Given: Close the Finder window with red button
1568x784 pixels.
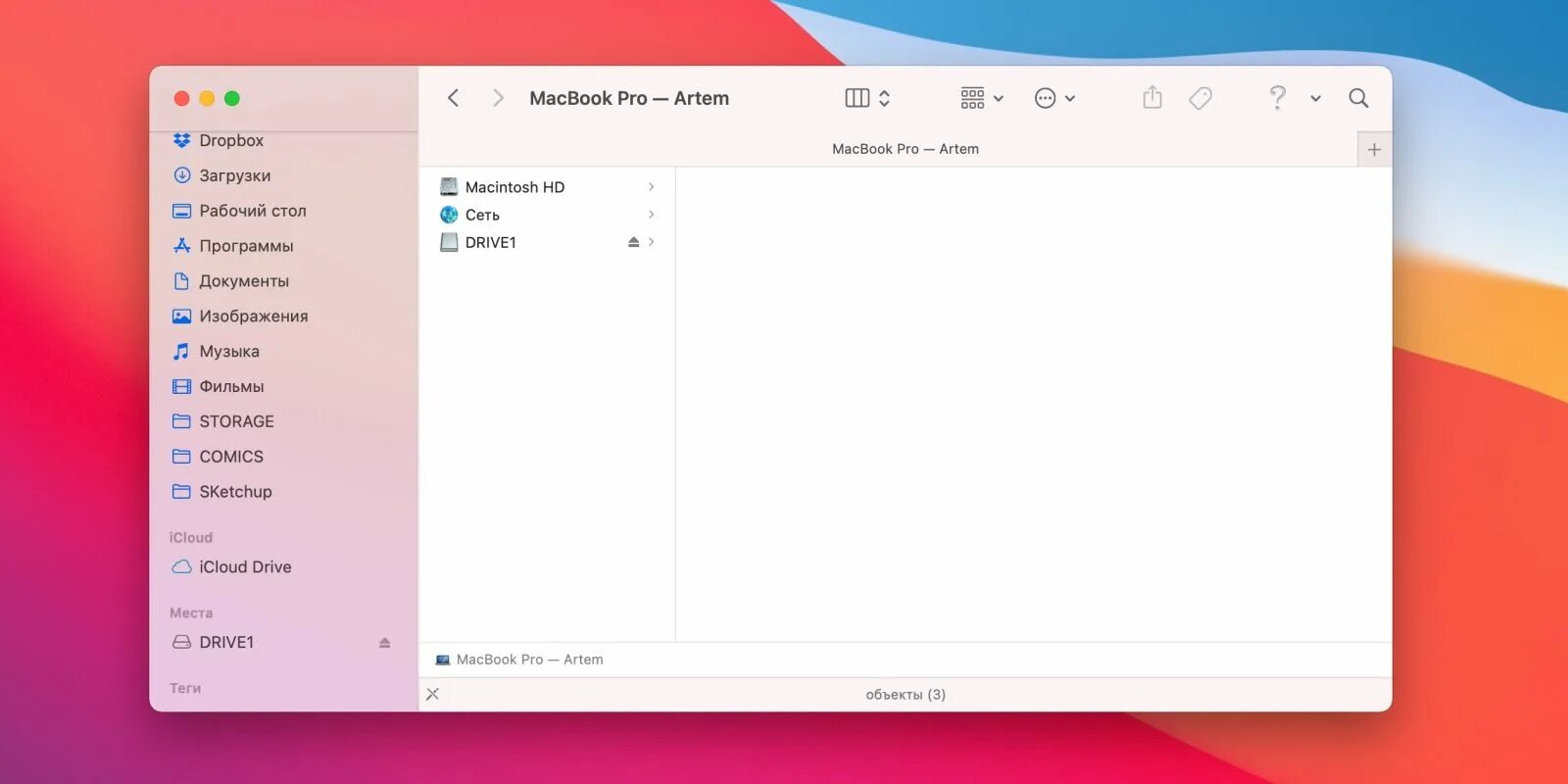Looking at the screenshot, I should (x=181, y=98).
